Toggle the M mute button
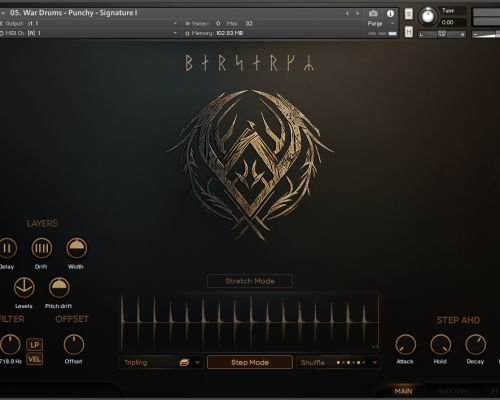 [409, 32]
